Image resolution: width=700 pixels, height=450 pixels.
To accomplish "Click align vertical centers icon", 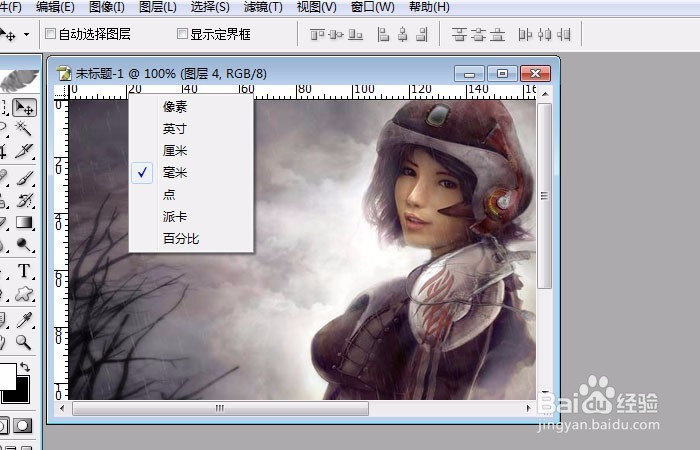I will [336, 34].
